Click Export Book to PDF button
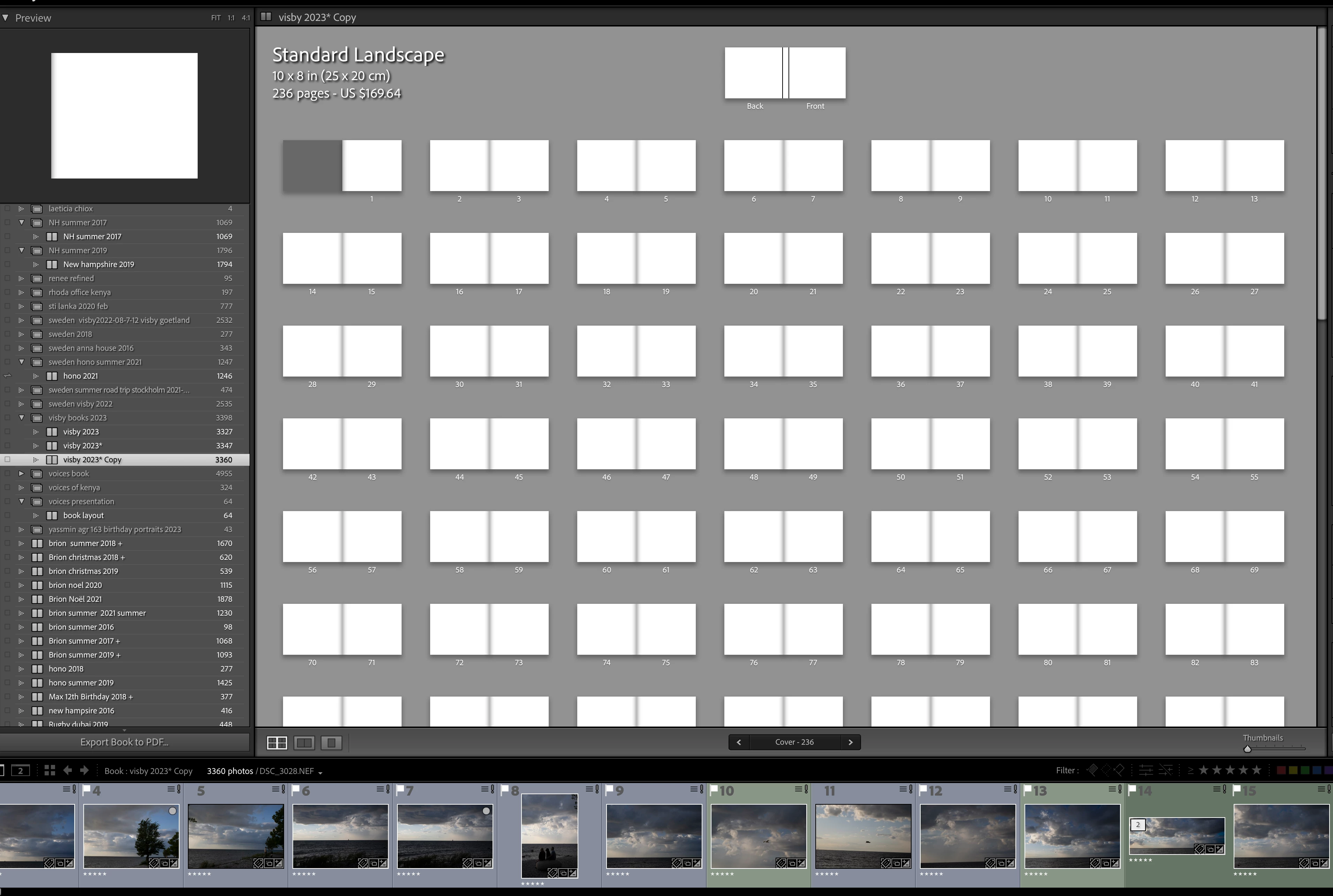 [x=124, y=742]
